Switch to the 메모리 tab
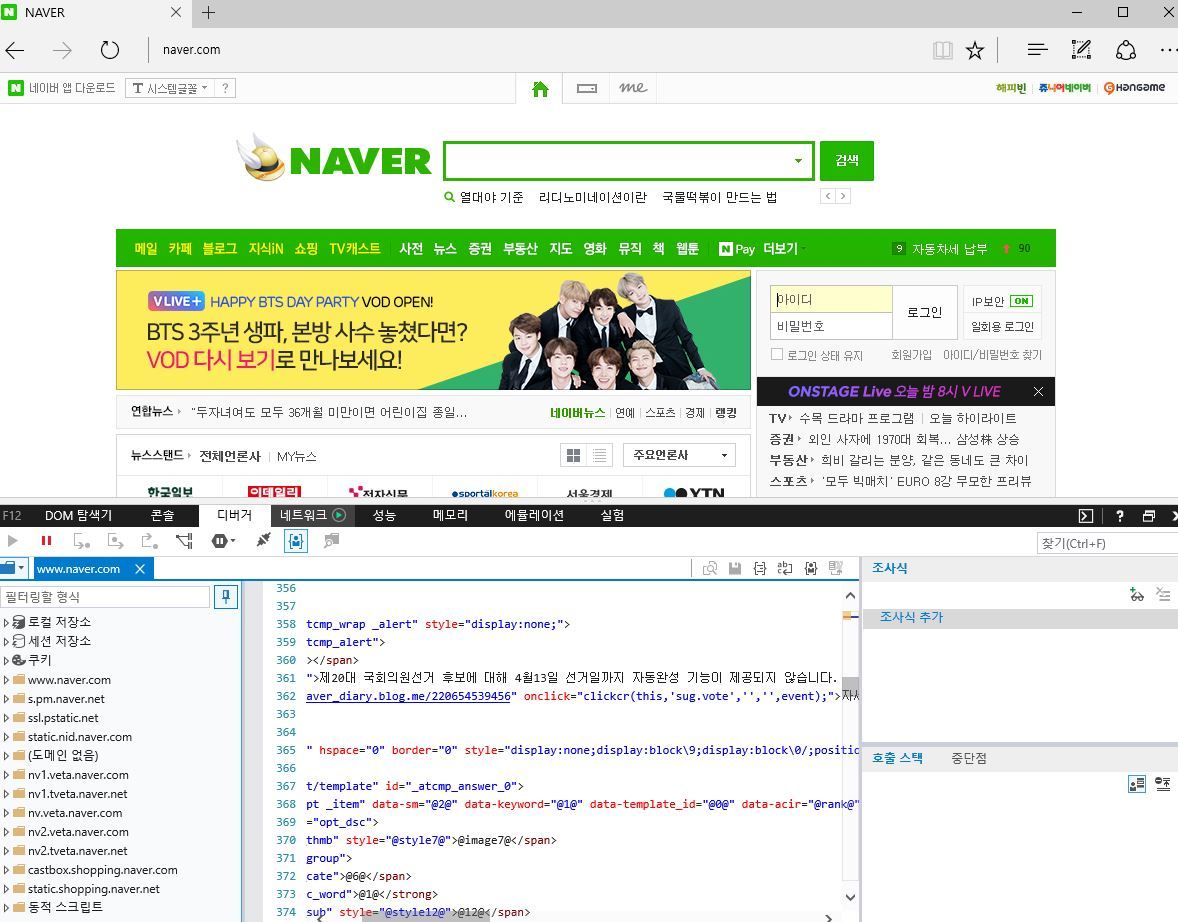This screenshot has height=922, width=1178. click(450, 515)
